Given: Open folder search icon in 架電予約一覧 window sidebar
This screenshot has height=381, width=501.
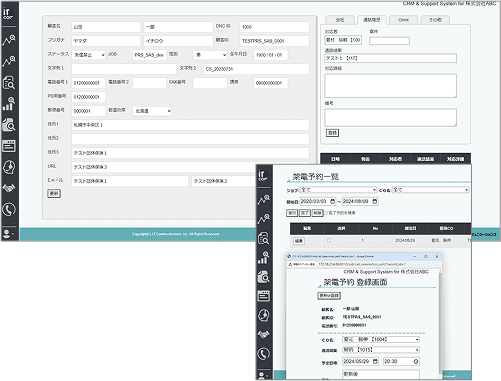Looking at the screenshot, I should (264, 277).
